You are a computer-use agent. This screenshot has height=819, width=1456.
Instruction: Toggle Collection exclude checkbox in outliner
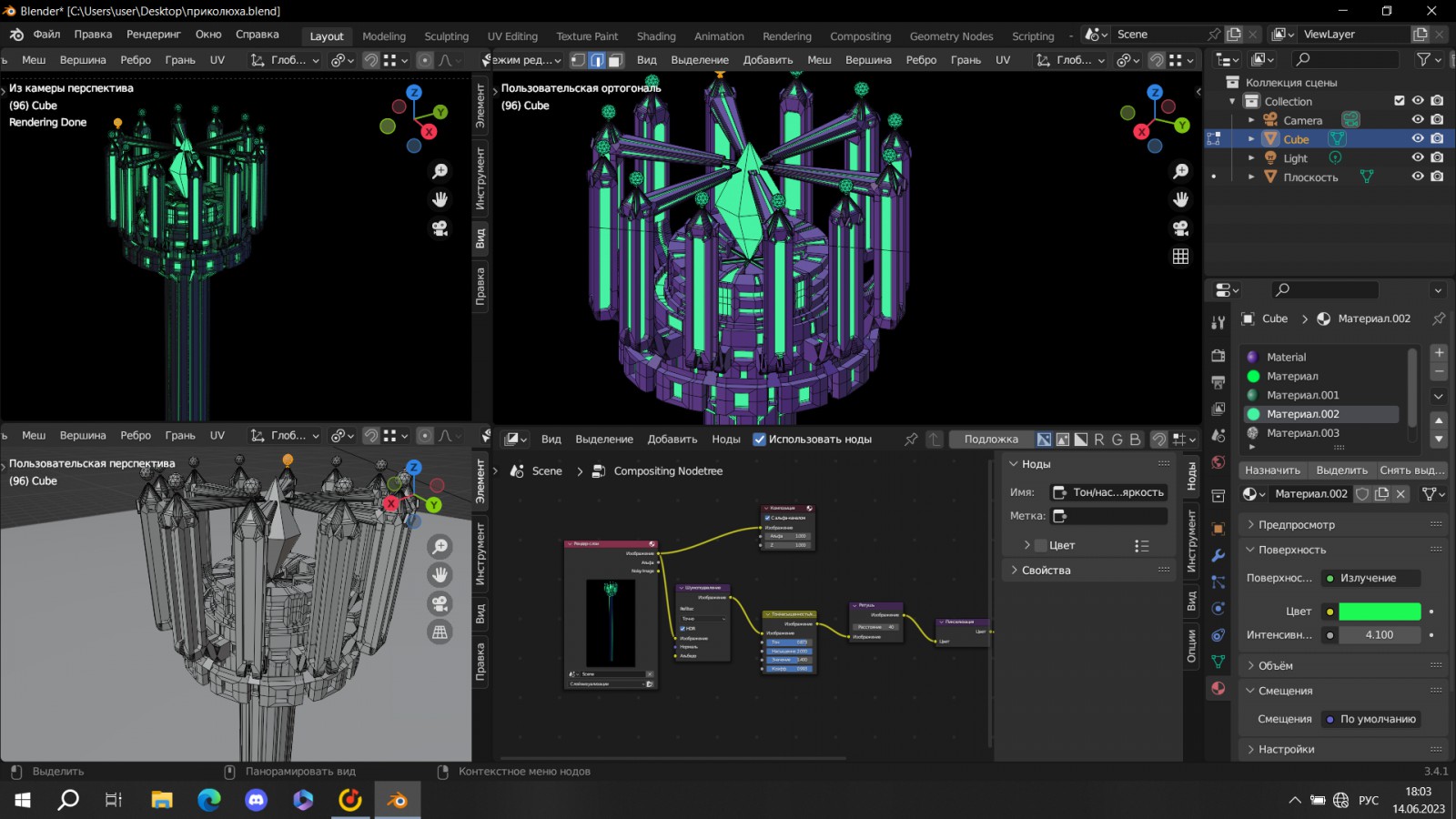coord(1400,101)
